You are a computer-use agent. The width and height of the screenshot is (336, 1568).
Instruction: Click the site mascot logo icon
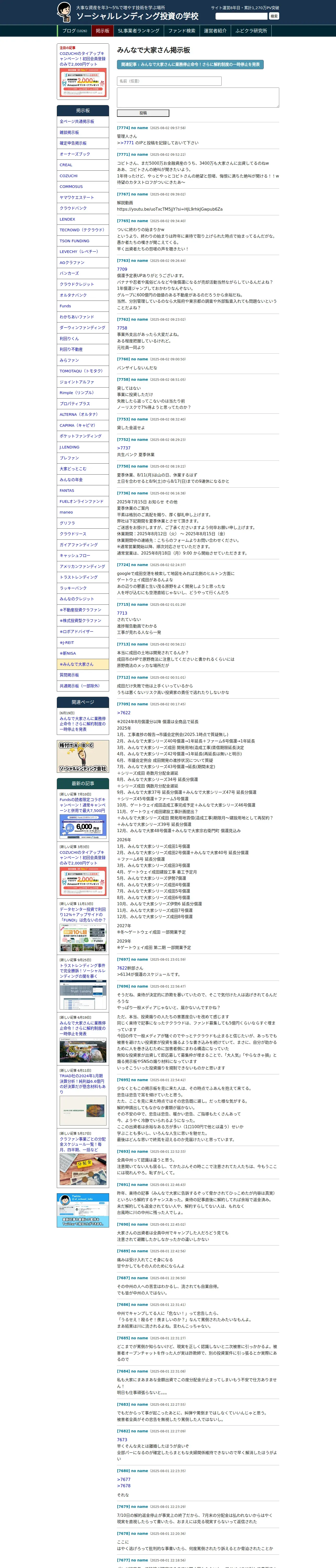tap(64, 12)
